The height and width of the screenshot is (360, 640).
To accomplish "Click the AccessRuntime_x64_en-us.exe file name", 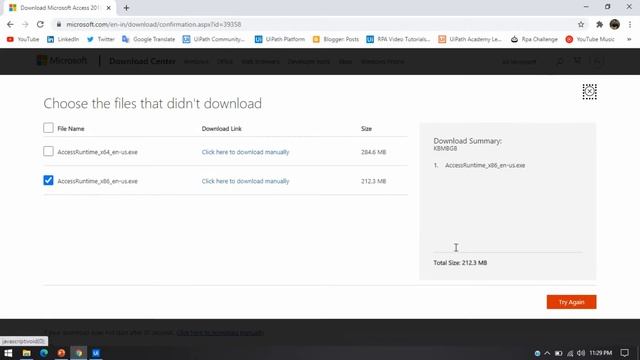I will point(98,152).
